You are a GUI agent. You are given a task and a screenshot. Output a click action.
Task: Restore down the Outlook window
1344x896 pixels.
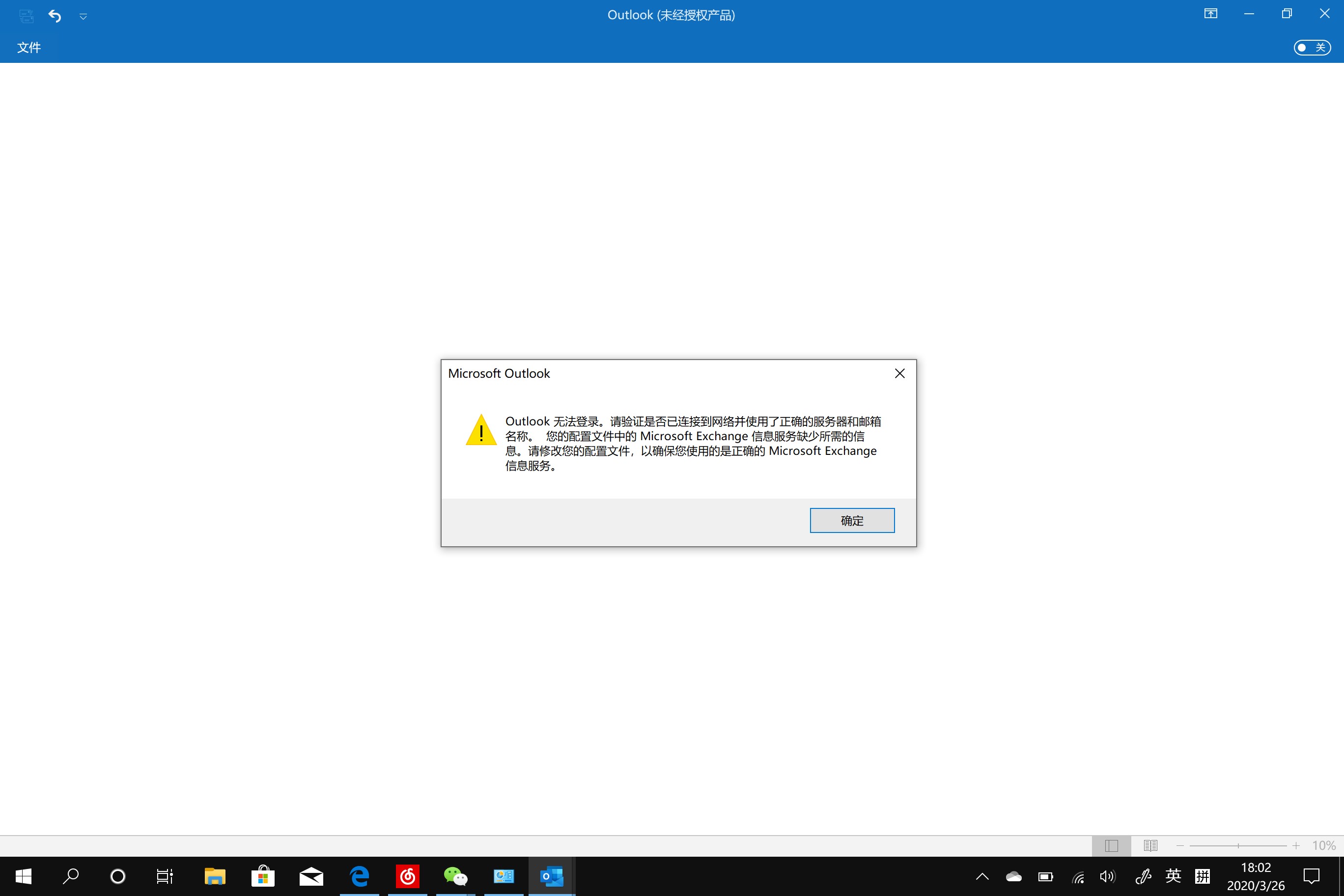click(x=1287, y=14)
